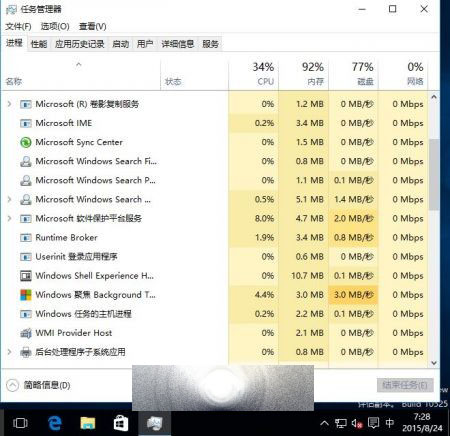Click the muted volume tray icon
The width and height of the screenshot is (450, 436).
tap(357, 424)
